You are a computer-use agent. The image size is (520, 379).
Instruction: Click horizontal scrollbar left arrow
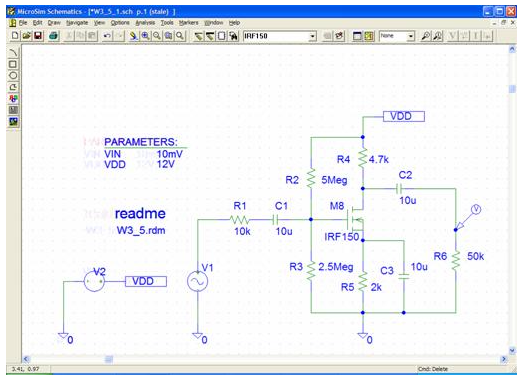tap(26, 359)
